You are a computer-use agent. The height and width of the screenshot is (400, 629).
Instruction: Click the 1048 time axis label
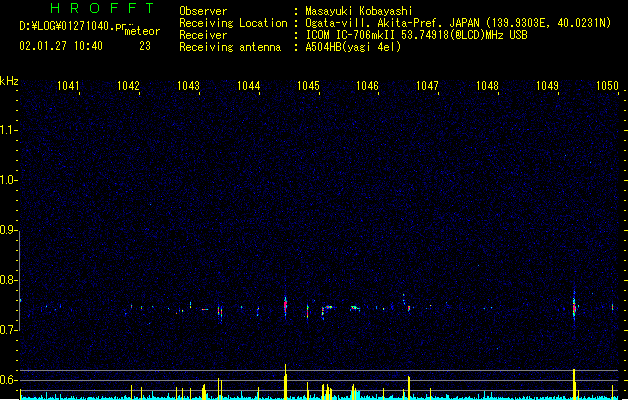tap(487, 86)
